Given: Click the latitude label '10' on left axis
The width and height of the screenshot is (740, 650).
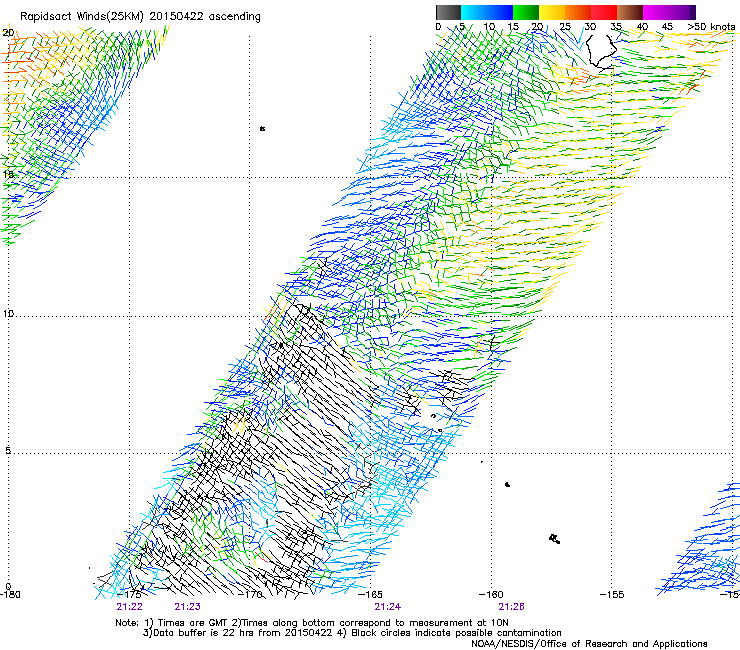Looking at the screenshot, I should (8, 313).
